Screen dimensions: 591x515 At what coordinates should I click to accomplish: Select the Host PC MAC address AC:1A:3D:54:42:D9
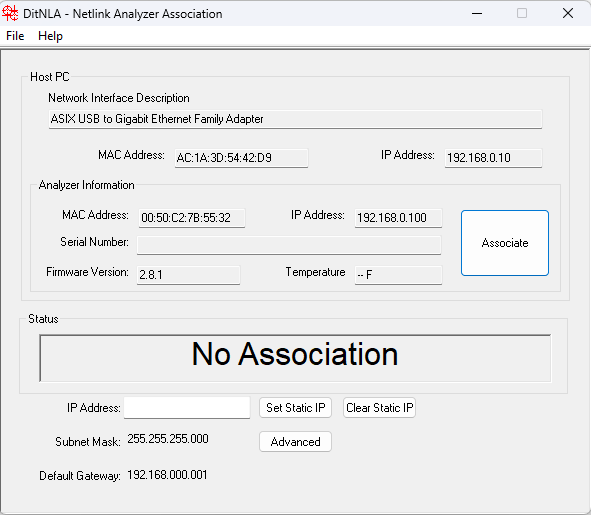coord(241,158)
